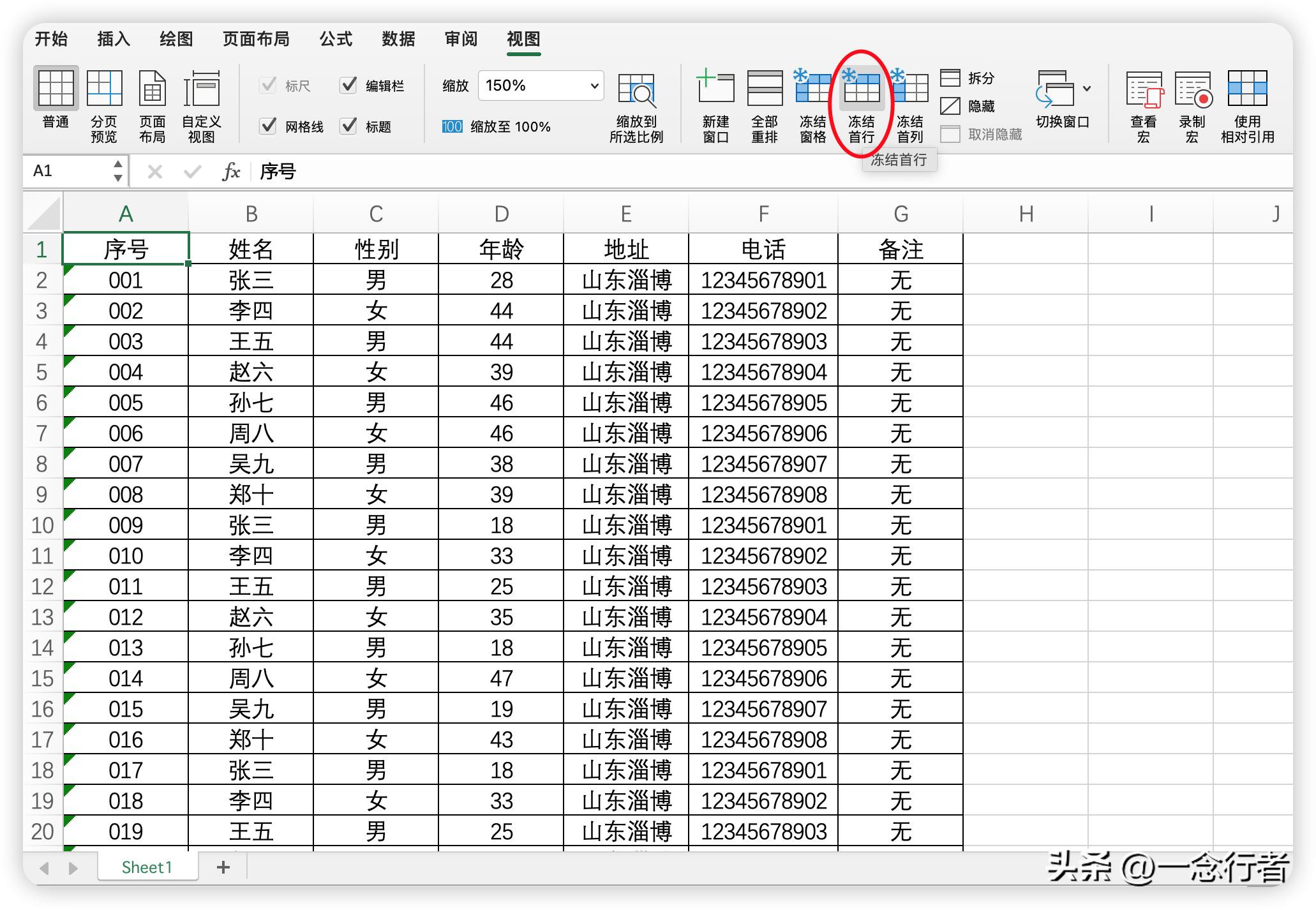The height and width of the screenshot is (910, 1316).
Task: Uncheck the Gridlines checkbox
Action: click(x=269, y=126)
